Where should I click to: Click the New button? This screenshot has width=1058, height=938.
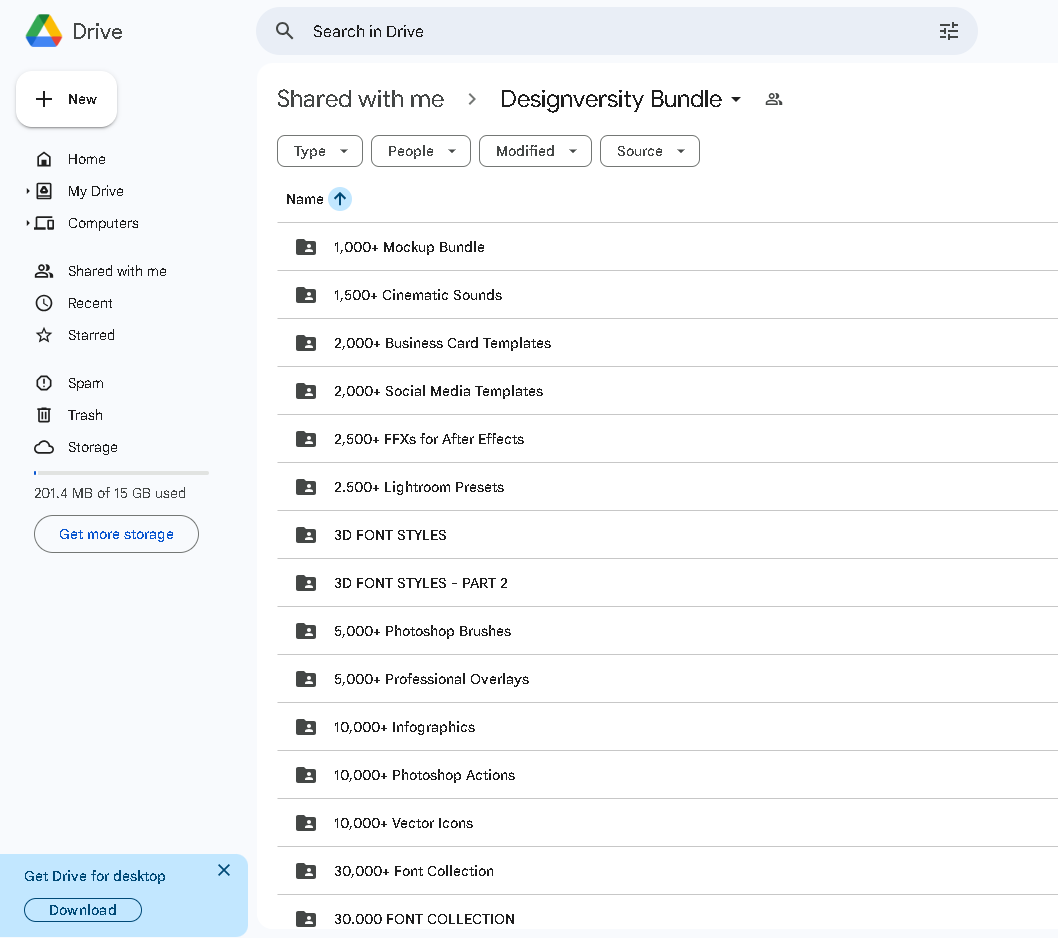coord(67,99)
